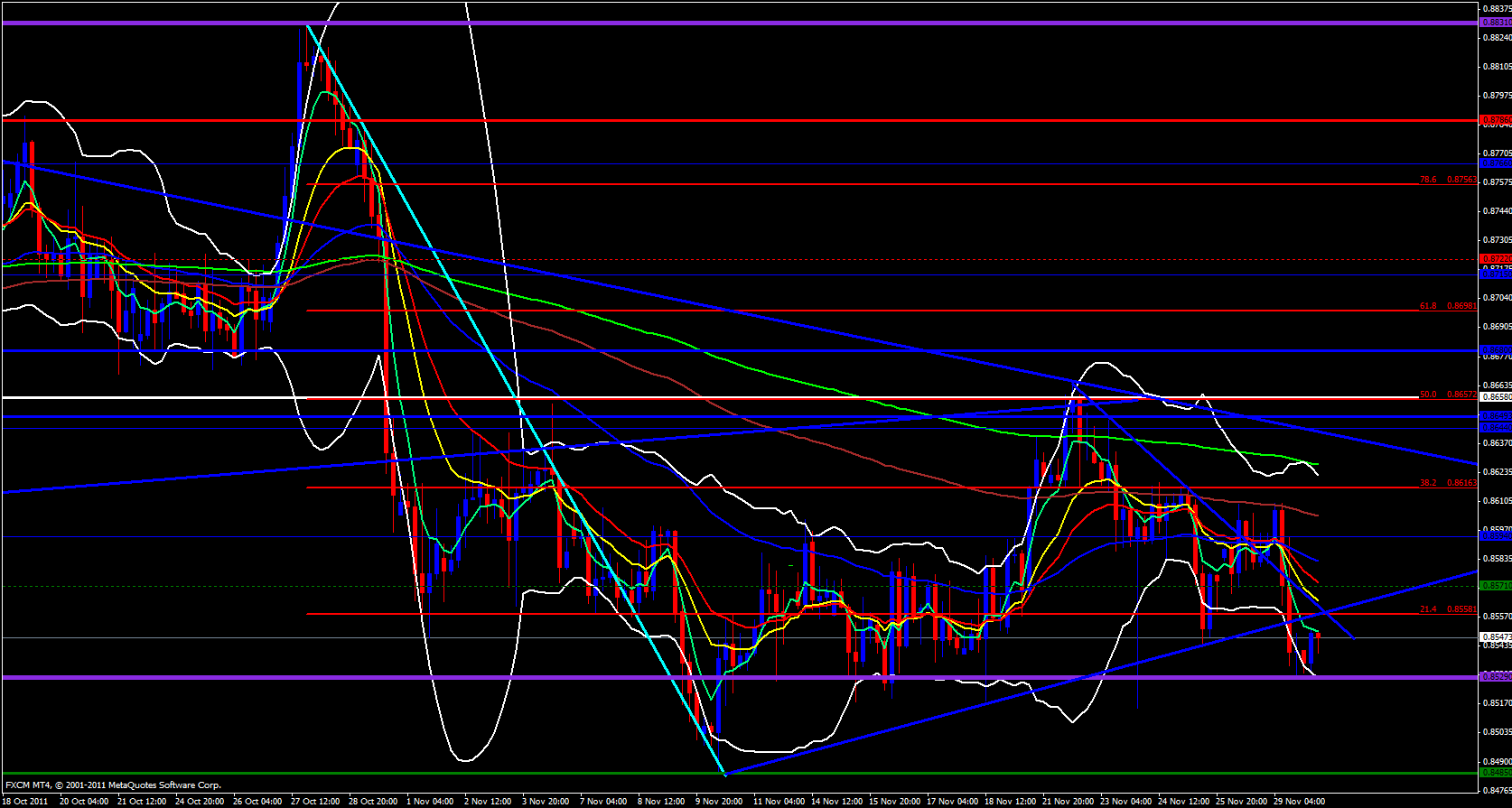This screenshot has height=808, width=1512.
Task: Click the red dashed 0.87220 price tag
Action: point(1495,258)
